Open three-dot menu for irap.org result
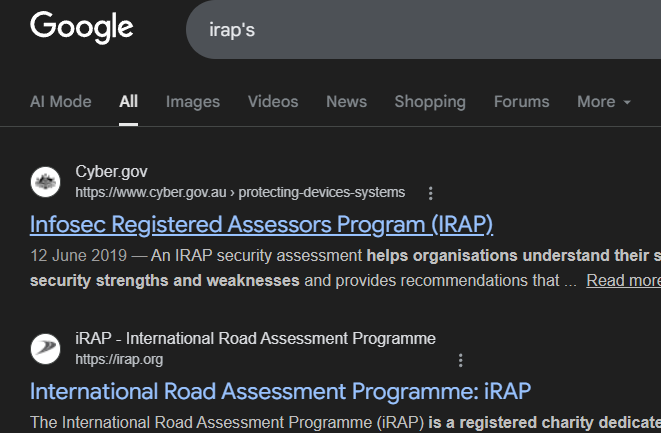 point(460,360)
